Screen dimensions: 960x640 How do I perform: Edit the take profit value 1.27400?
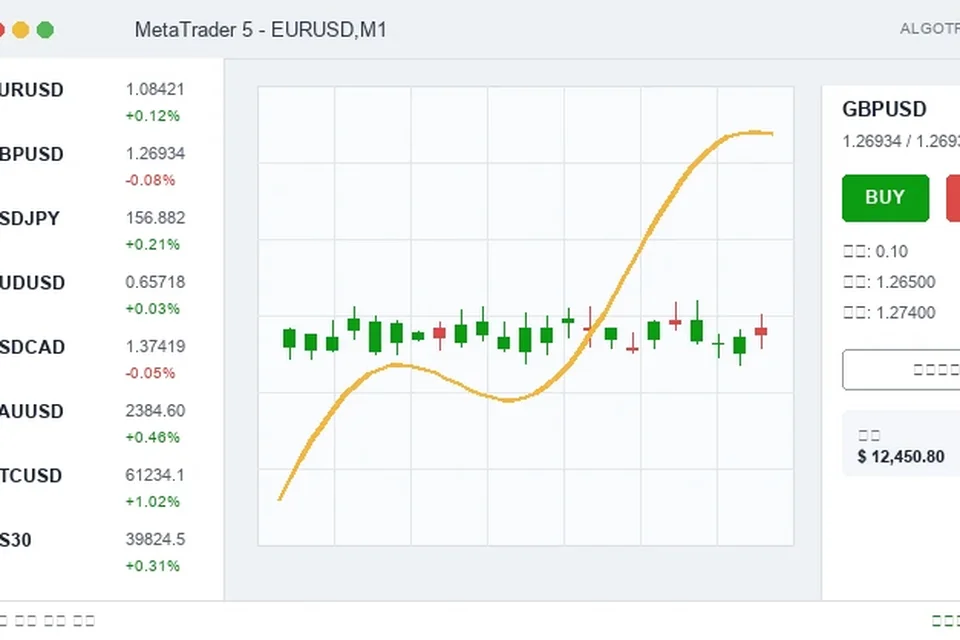click(901, 313)
